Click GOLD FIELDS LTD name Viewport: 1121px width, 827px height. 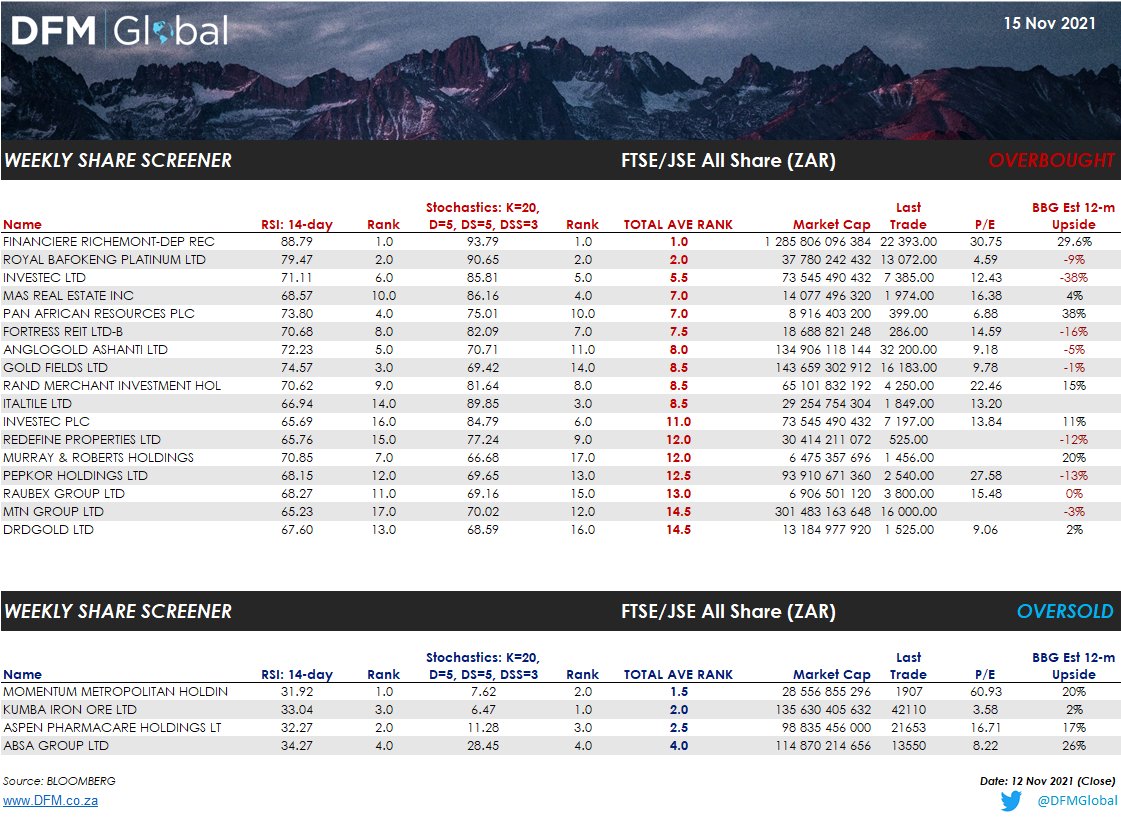coord(55,367)
